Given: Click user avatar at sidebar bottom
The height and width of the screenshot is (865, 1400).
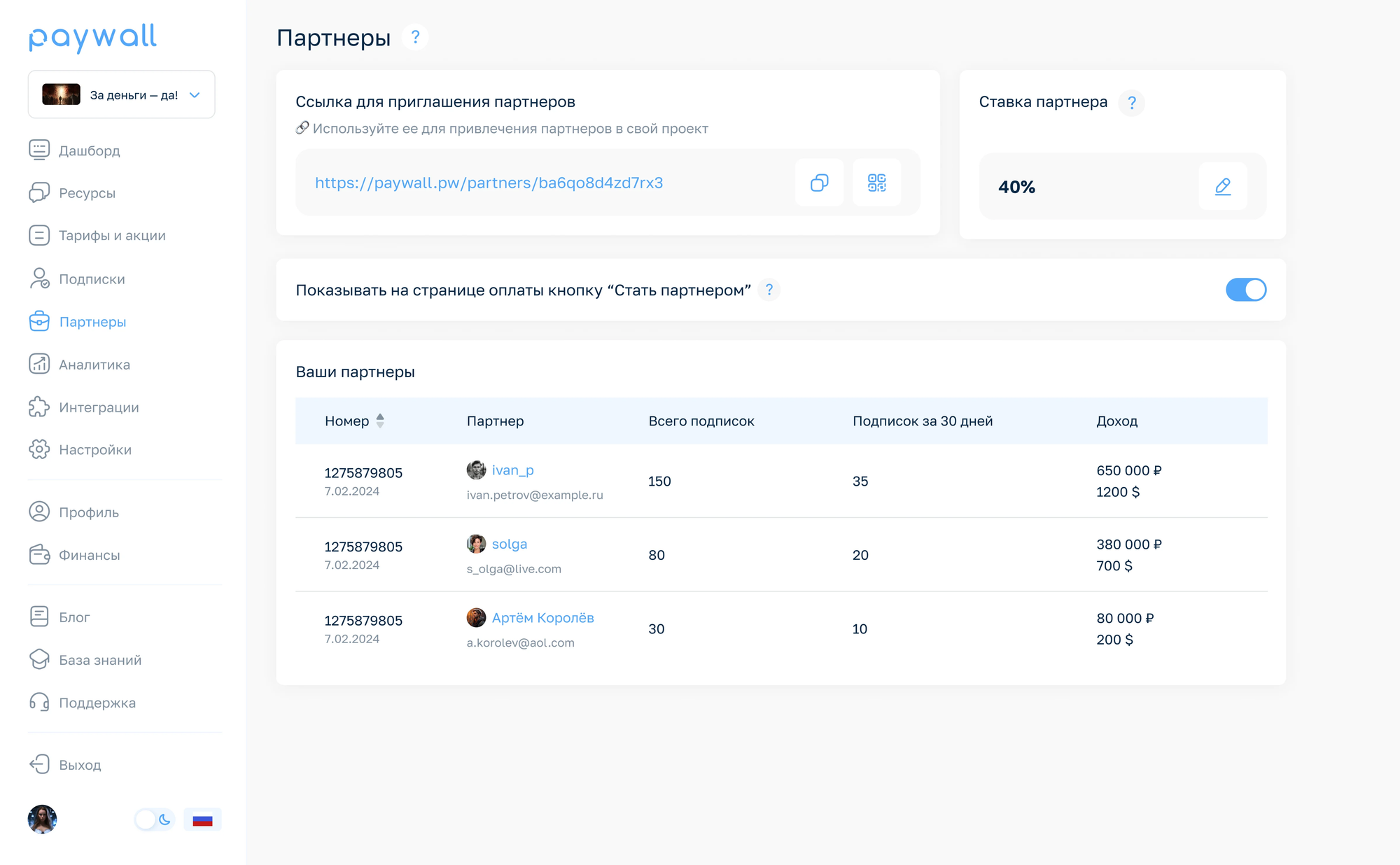Looking at the screenshot, I should click(42, 820).
